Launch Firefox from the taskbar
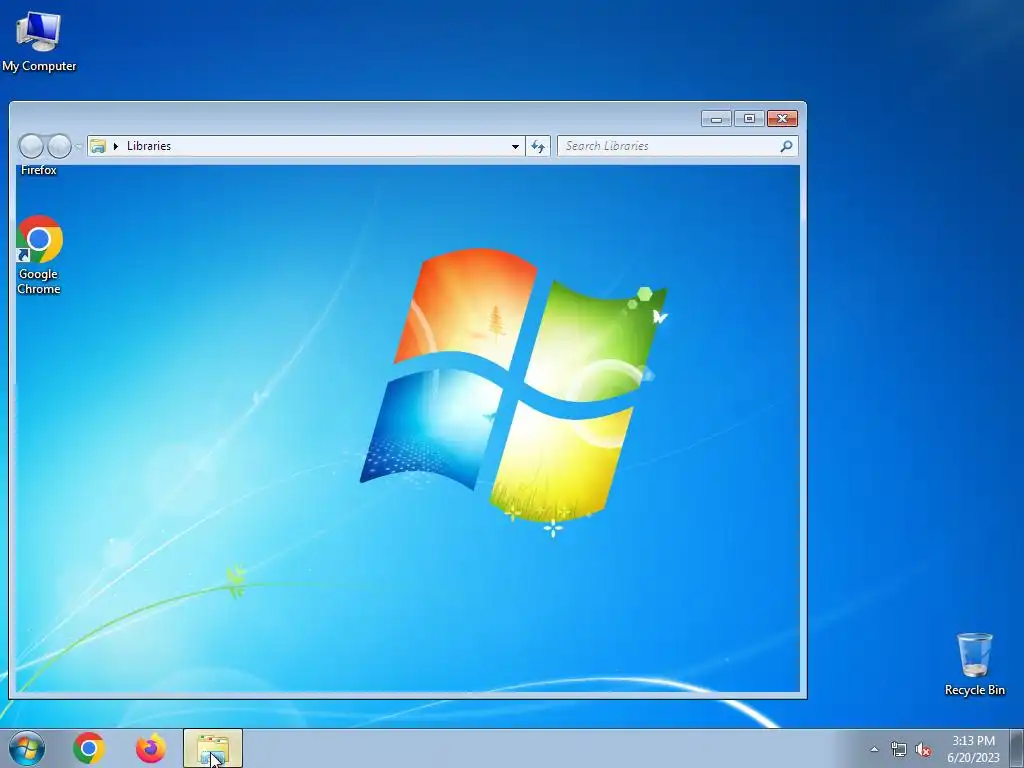 pos(151,748)
